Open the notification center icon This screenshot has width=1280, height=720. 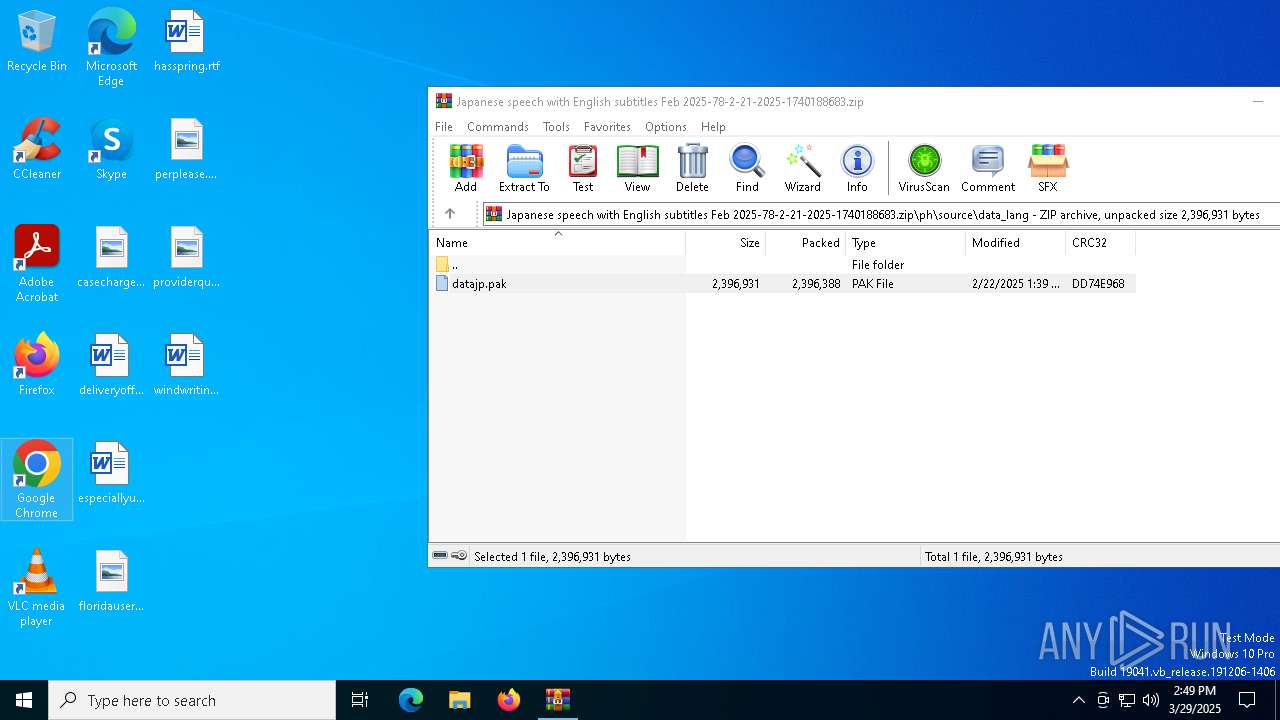[1247, 700]
